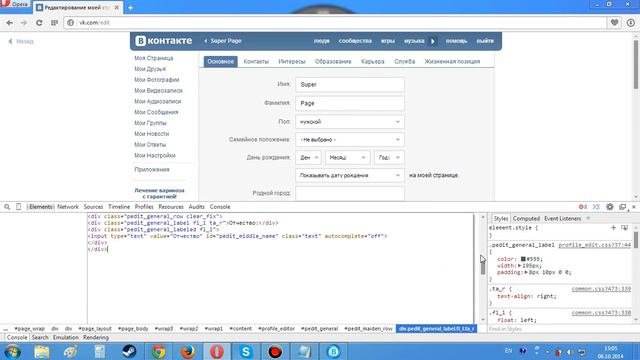Switch to the Контакты tab
Image resolution: width=640 pixels, height=360 pixels.
point(256,61)
